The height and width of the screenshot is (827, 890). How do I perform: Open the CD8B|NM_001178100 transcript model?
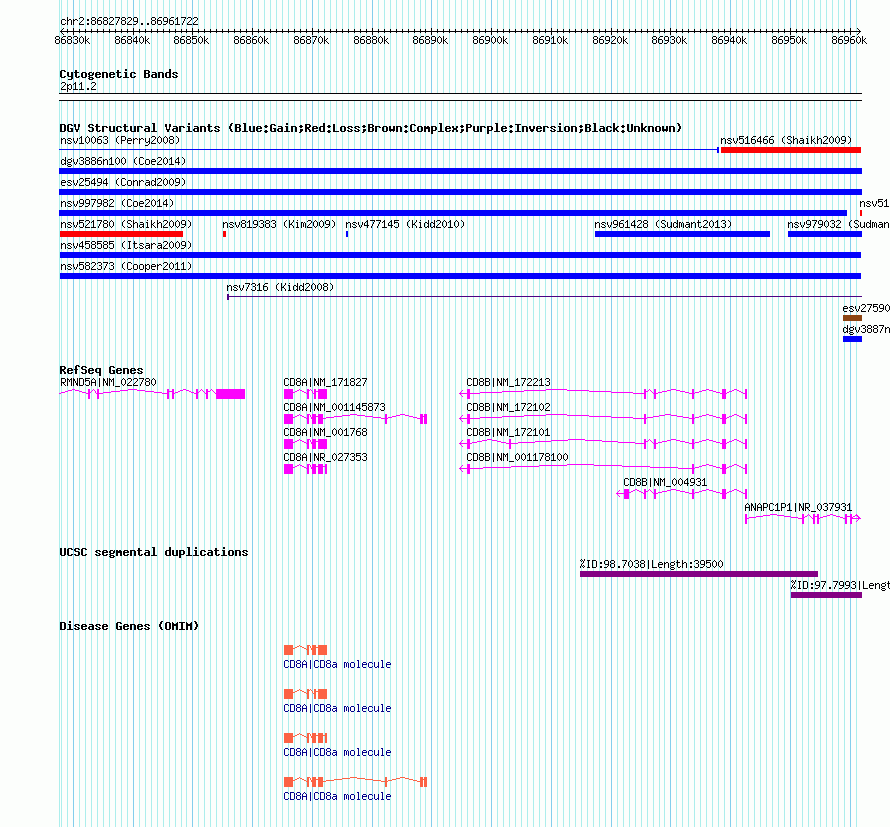click(603, 469)
